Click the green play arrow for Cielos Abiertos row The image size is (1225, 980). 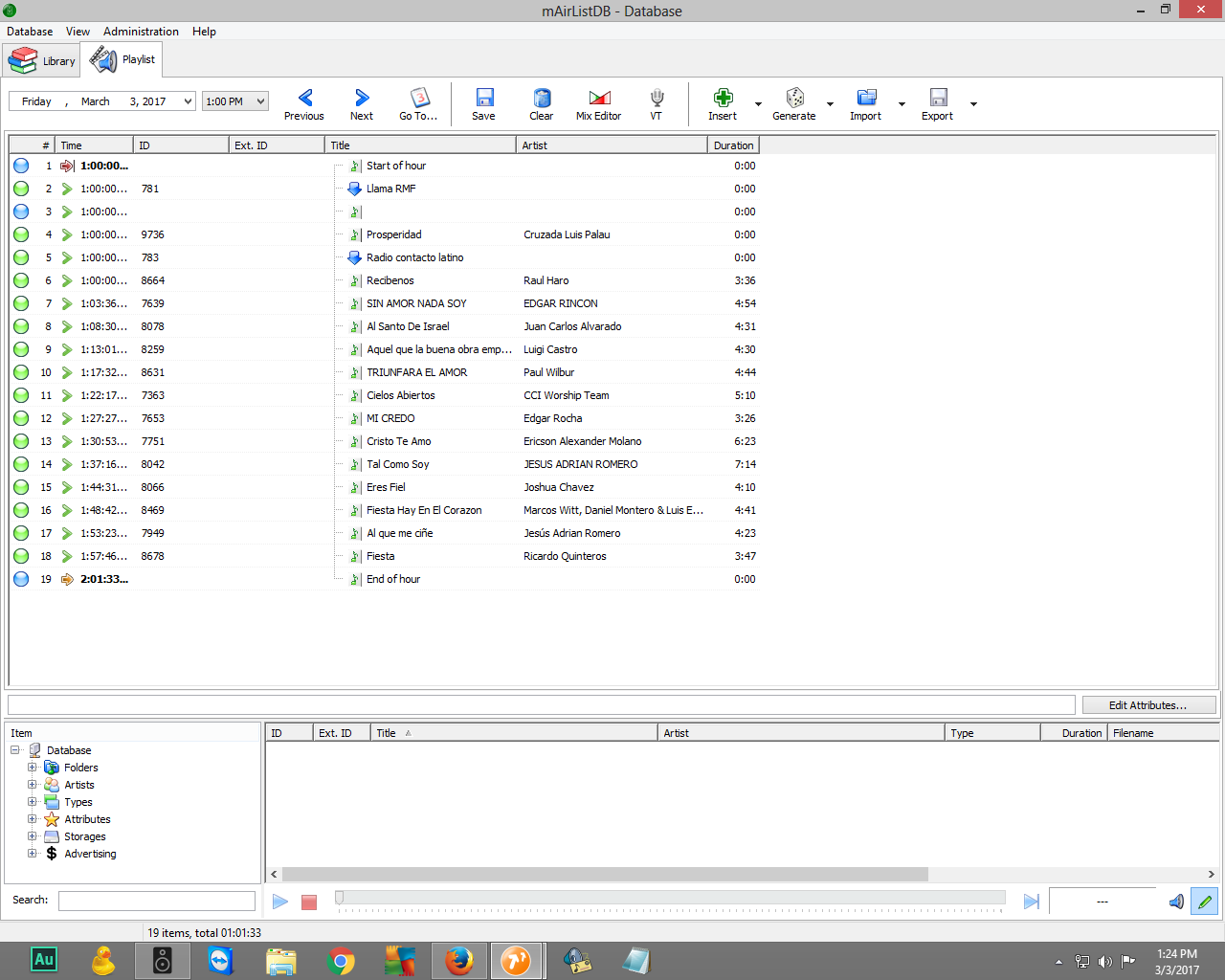67,395
